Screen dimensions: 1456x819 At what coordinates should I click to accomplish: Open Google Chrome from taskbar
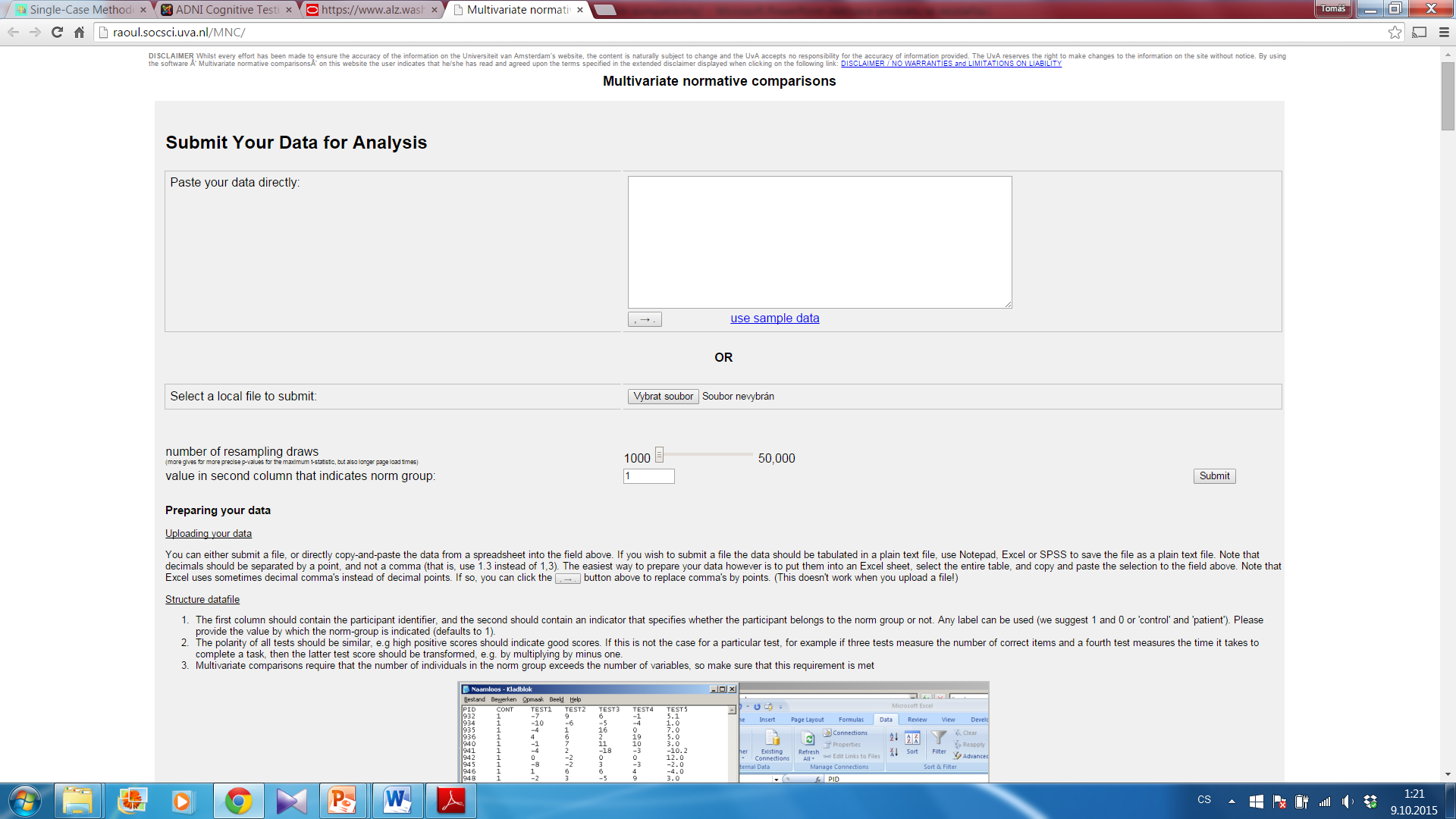[x=238, y=801]
